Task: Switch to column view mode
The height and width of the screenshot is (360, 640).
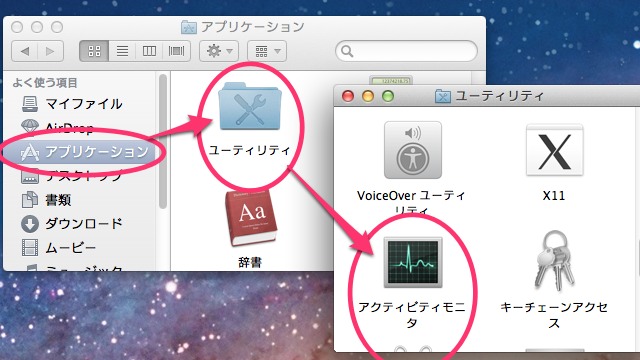Action: [x=149, y=51]
